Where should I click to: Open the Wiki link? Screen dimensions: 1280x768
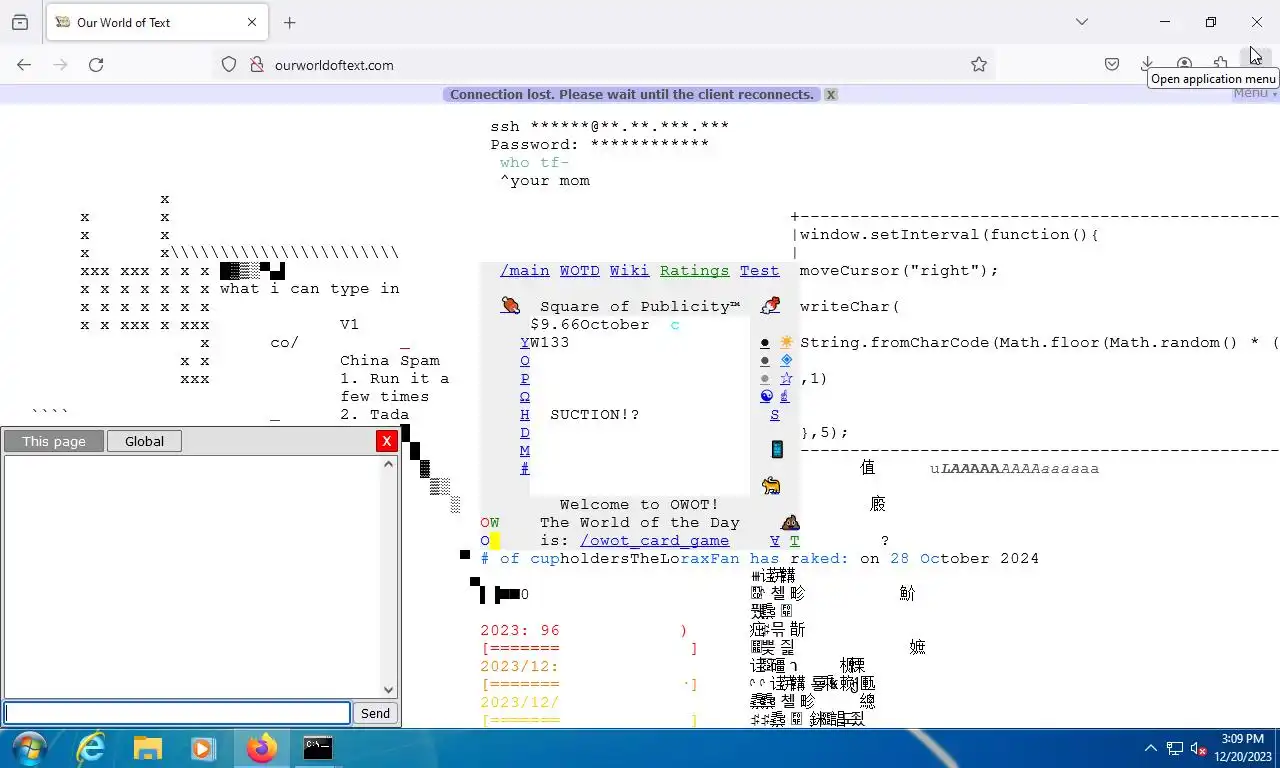click(x=630, y=270)
